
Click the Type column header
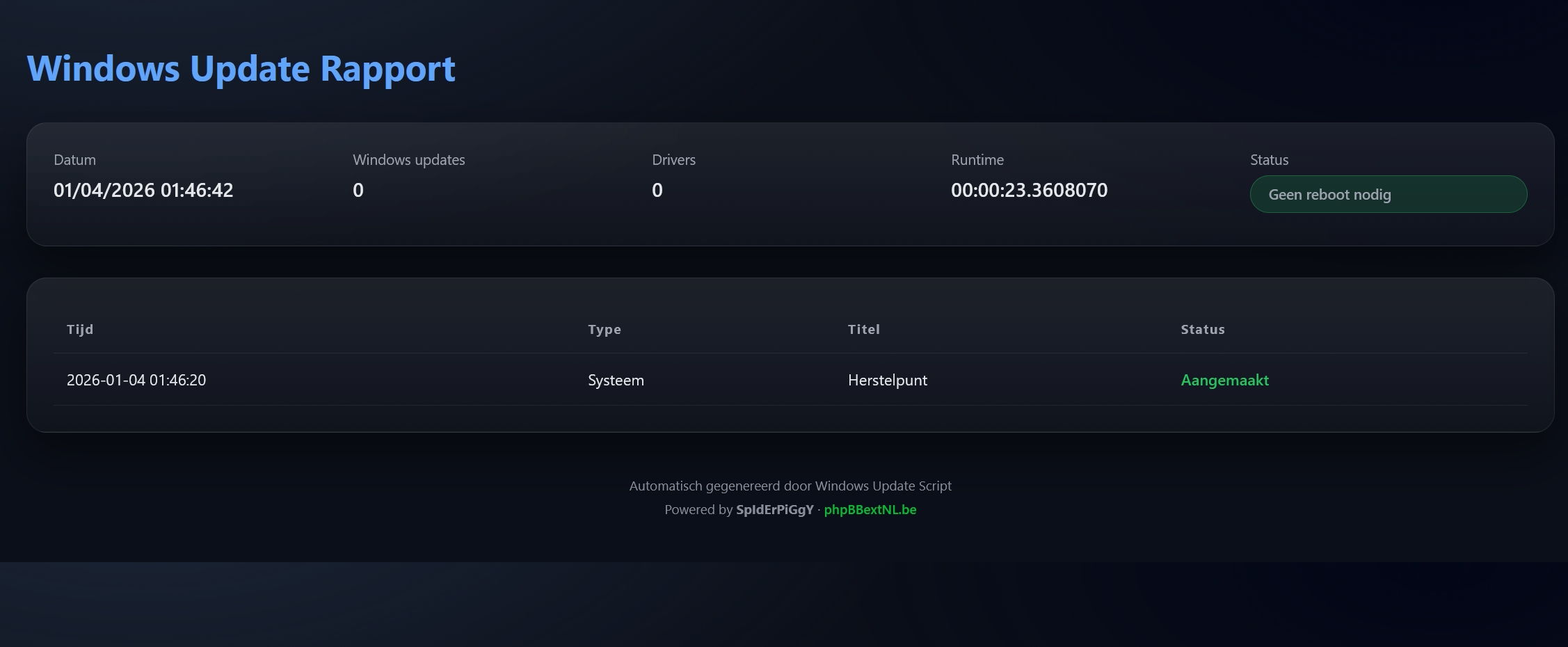[604, 330]
